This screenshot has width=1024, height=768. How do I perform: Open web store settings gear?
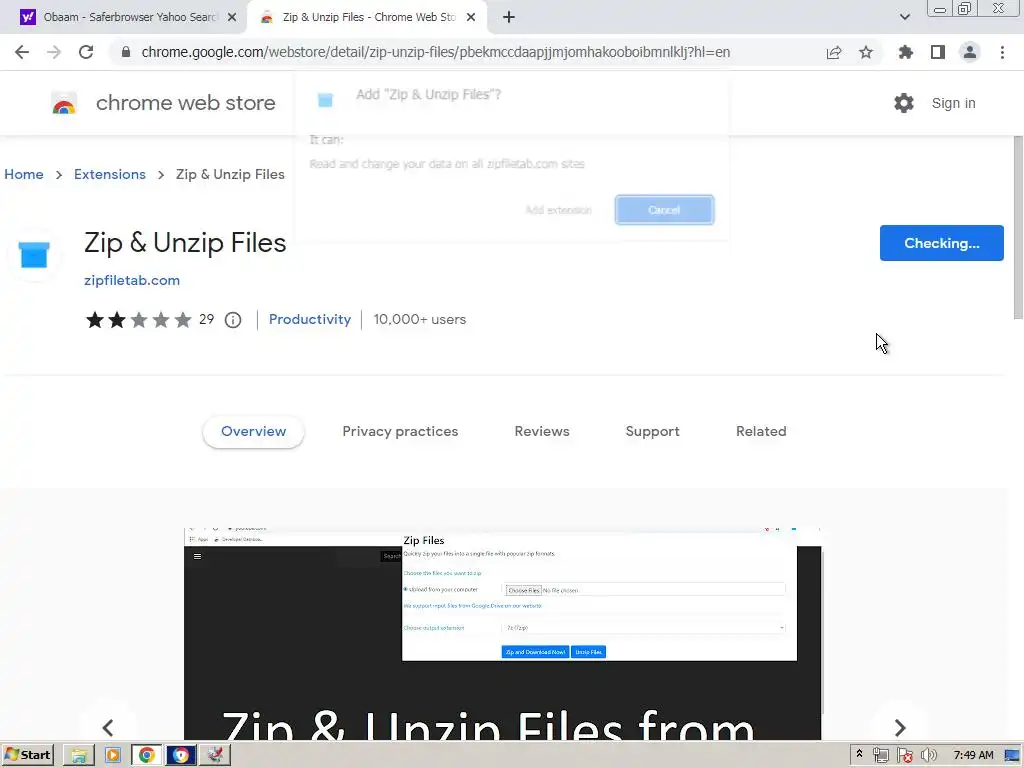pyautogui.click(x=904, y=103)
